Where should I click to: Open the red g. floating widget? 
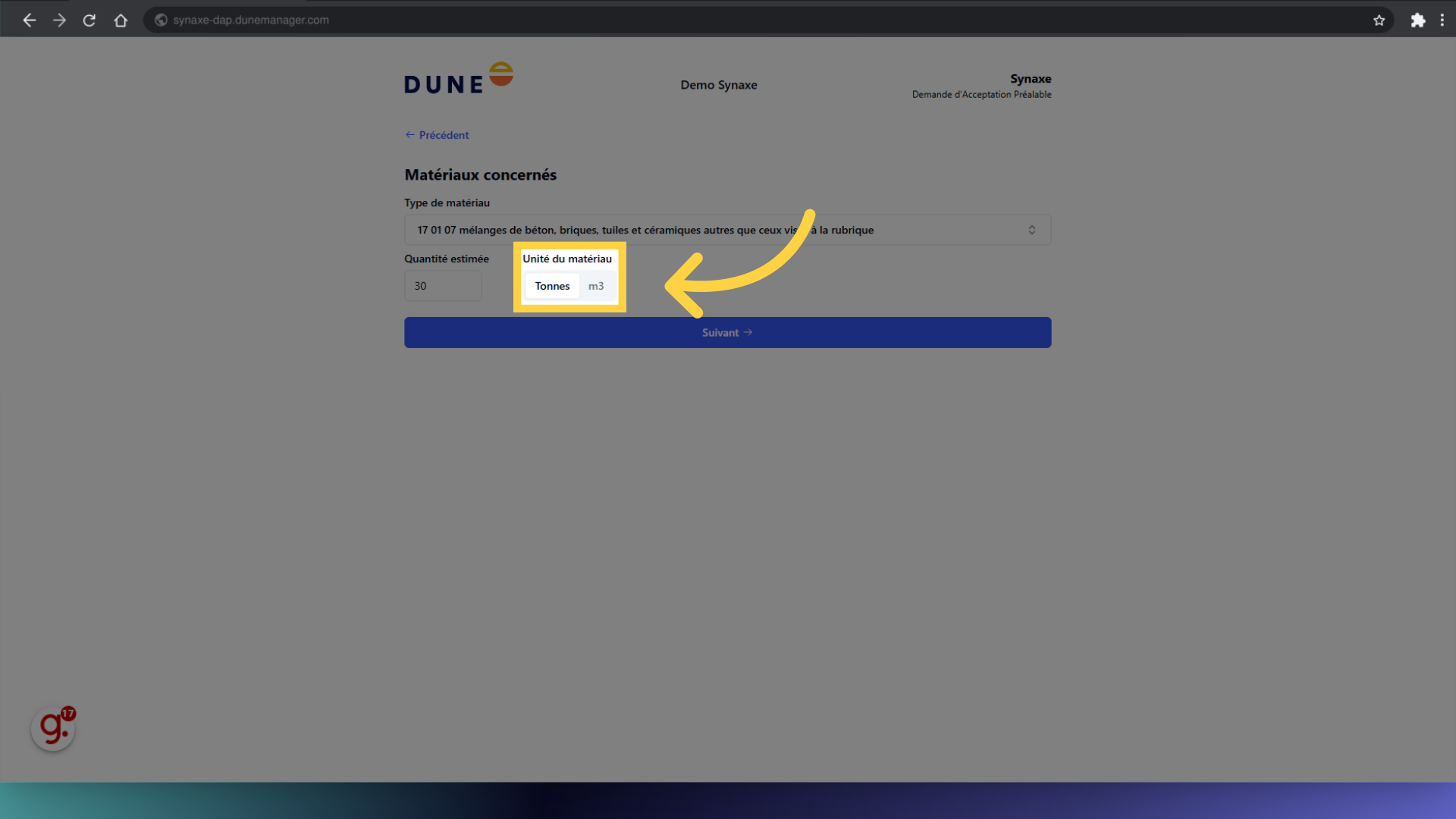pyautogui.click(x=53, y=729)
